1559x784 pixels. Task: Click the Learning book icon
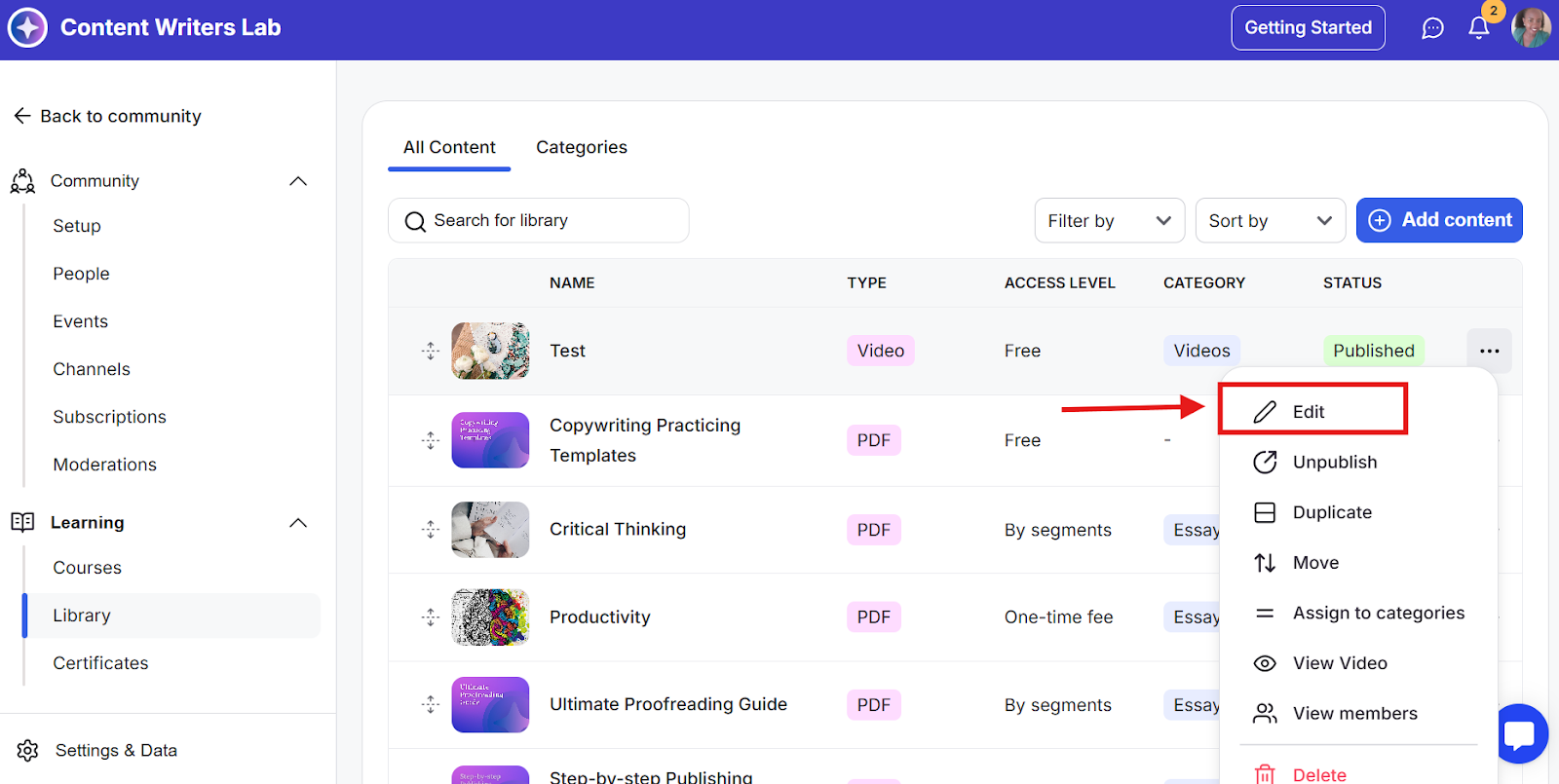click(22, 522)
